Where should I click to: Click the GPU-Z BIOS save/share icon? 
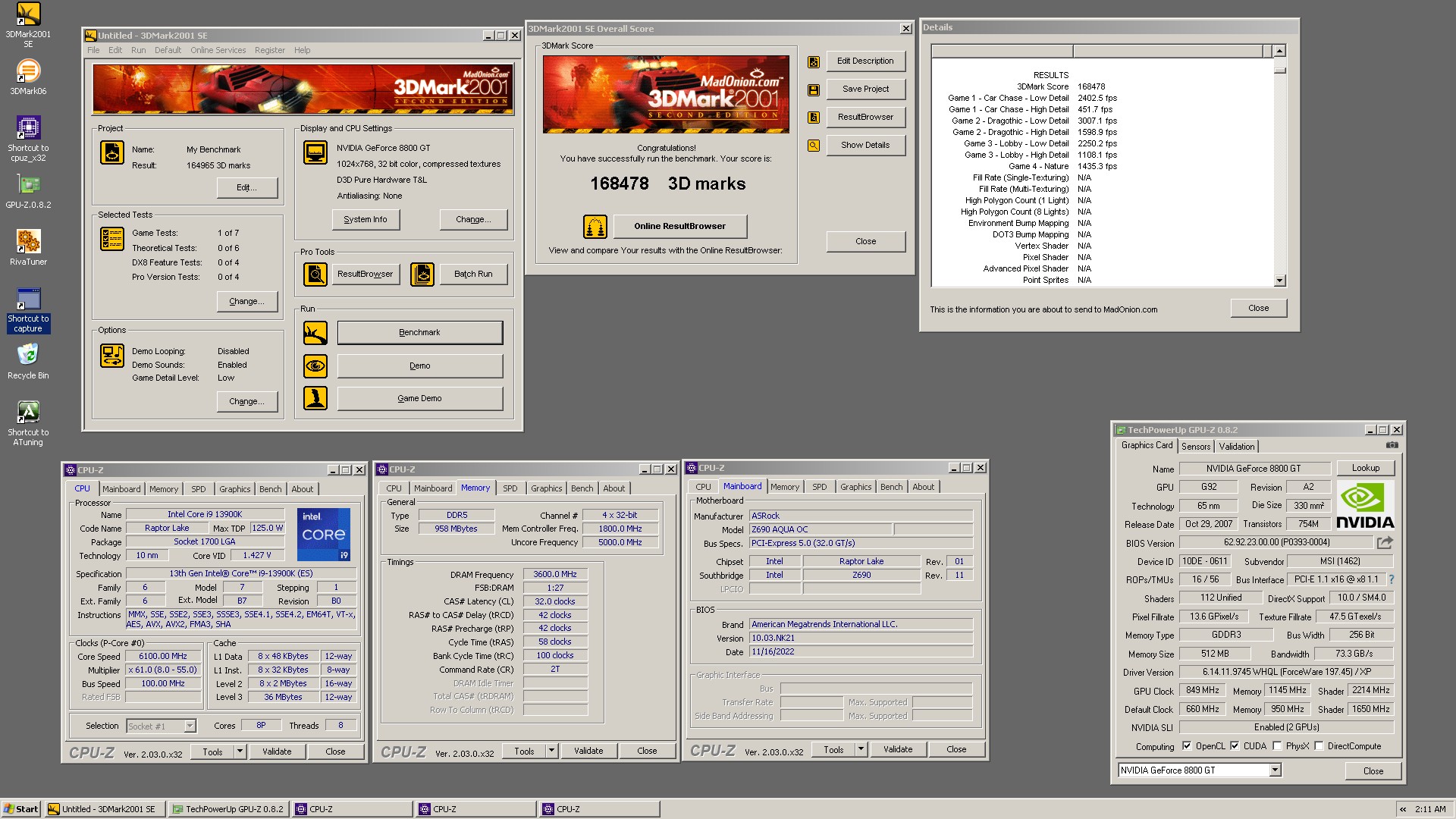(1385, 542)
